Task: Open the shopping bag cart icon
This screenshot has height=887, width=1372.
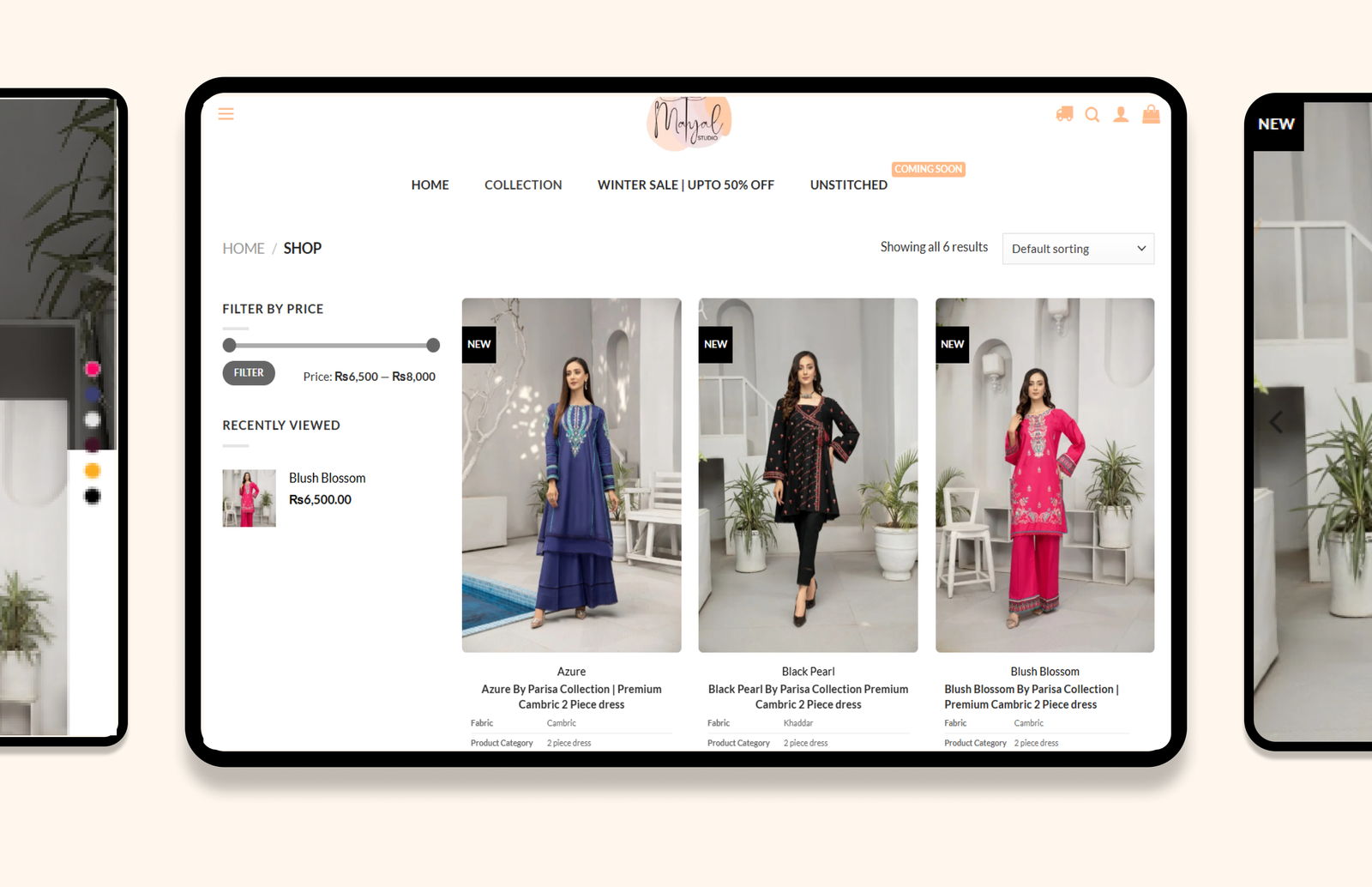Action: pos(1151,114)
